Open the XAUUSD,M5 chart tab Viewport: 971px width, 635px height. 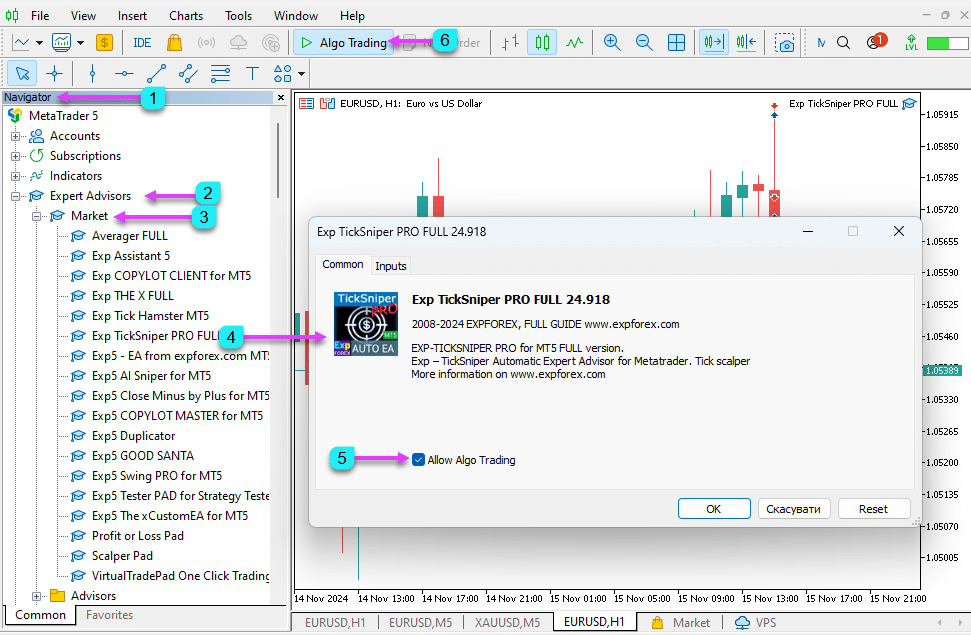click(x=505, y=622)
